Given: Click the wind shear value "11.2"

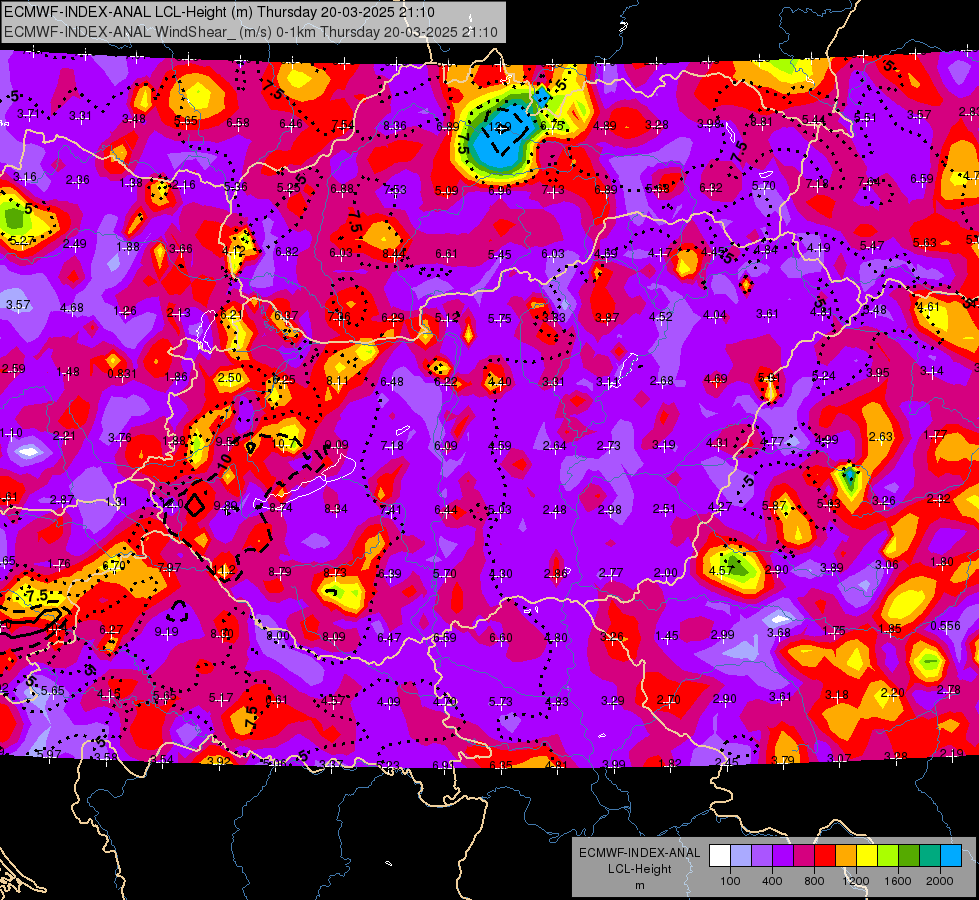Looking at the screenshot, I should click(224, 570).
